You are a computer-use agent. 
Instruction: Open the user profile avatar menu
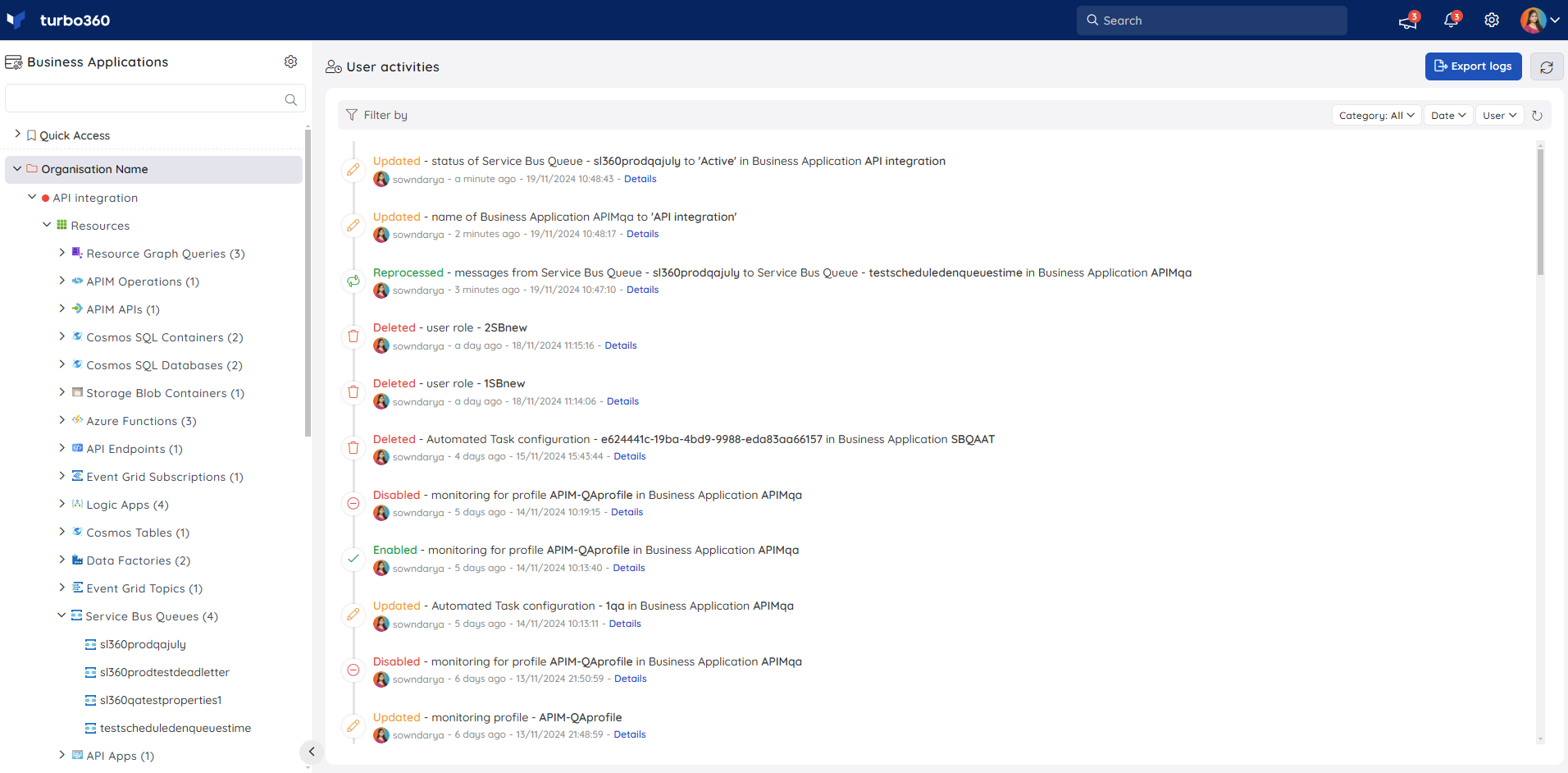pos(1539,21)
